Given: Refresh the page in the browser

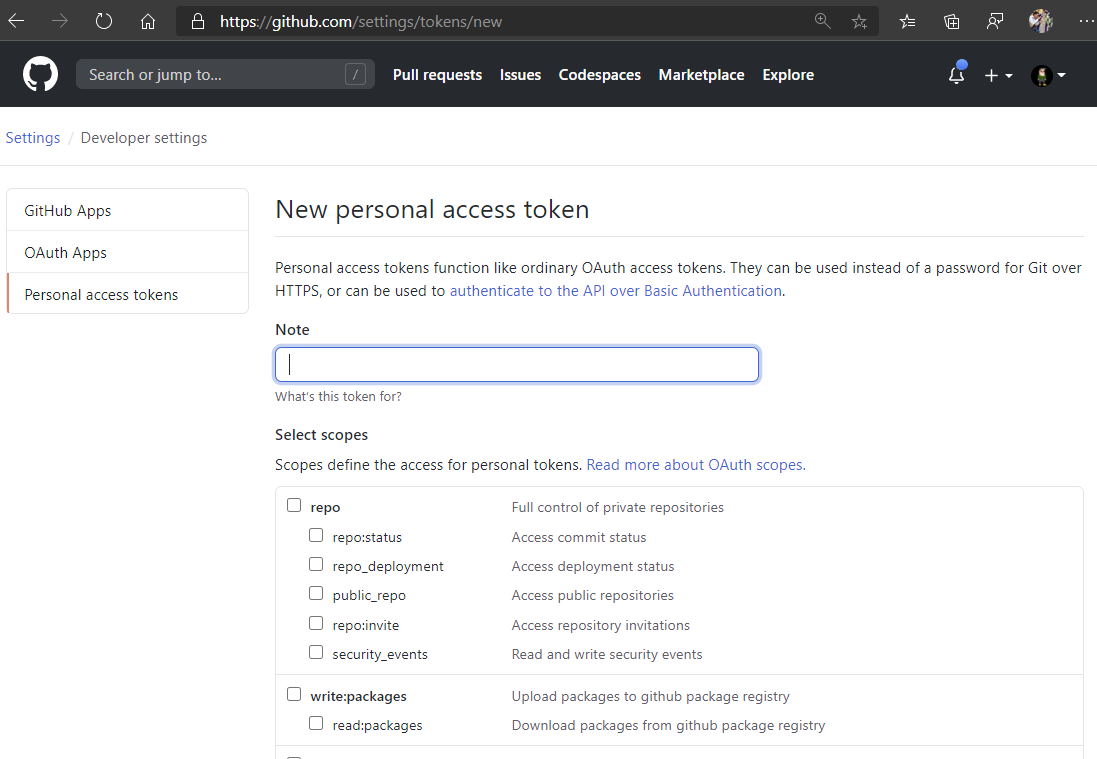Looking at the screenshot, I should [x=104, y=21].
